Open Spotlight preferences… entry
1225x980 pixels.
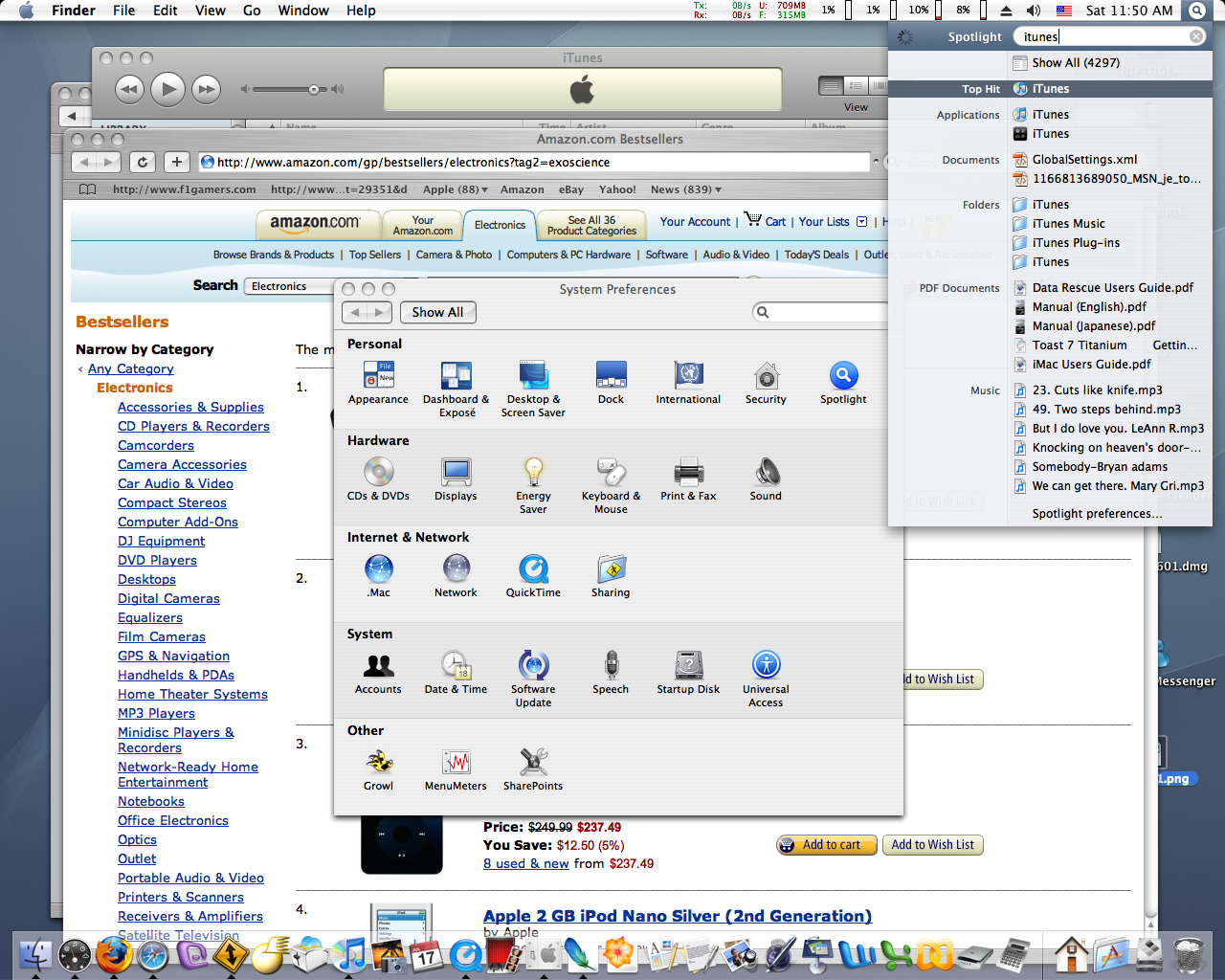coord(1097,513)
